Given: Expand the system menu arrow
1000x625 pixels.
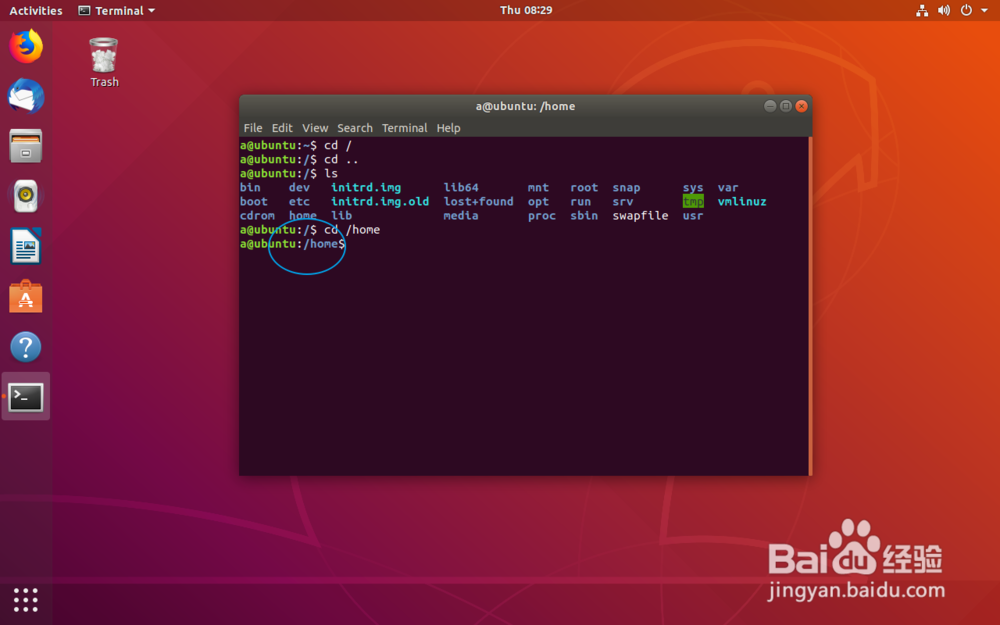Looking at the screenshot, I should (984, 11).
